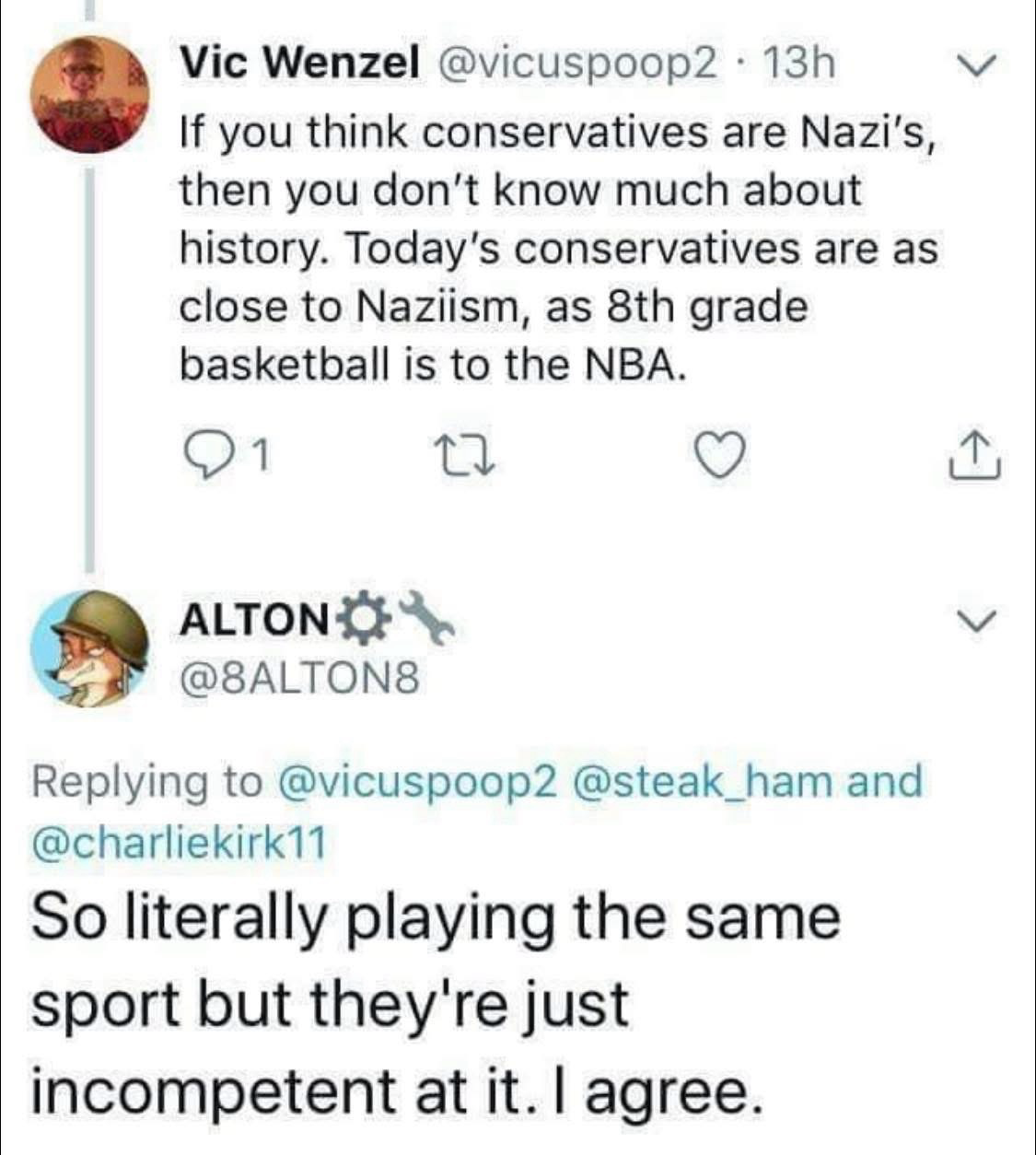Open the @8ALTON8 handle
This screenshot has height=1155, width=1036.
(x=301, y=680)
